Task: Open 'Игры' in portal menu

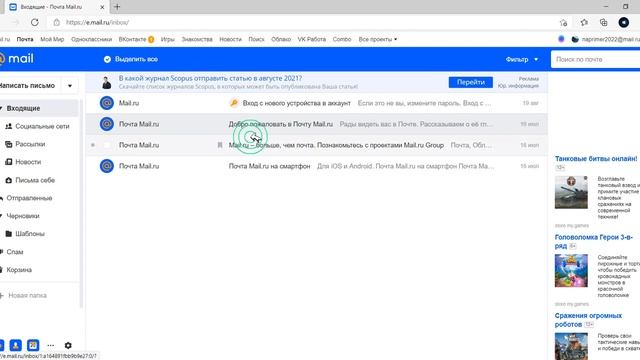Action: pos(168,39)
